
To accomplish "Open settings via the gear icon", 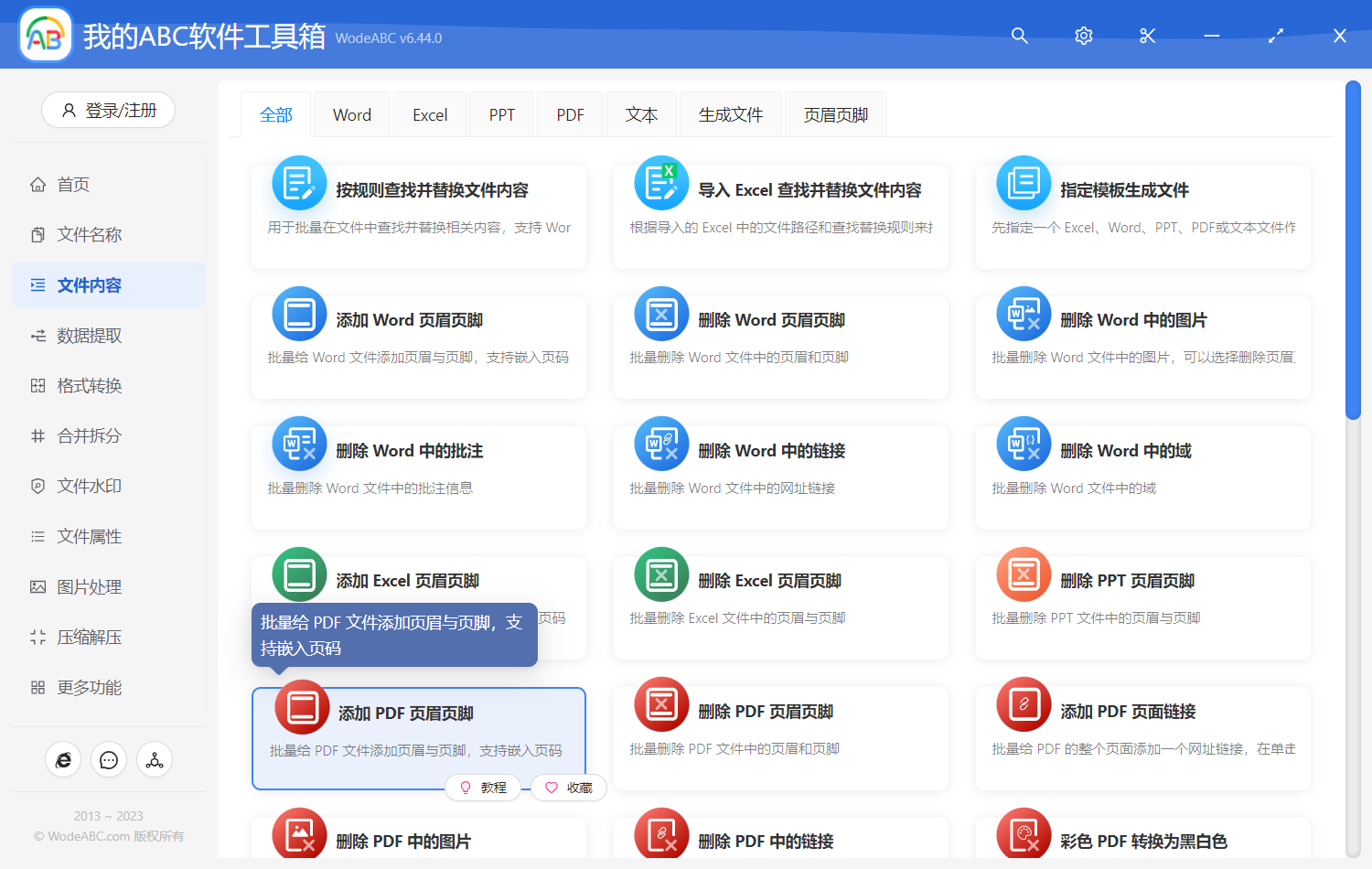I will click(1083, 36).
